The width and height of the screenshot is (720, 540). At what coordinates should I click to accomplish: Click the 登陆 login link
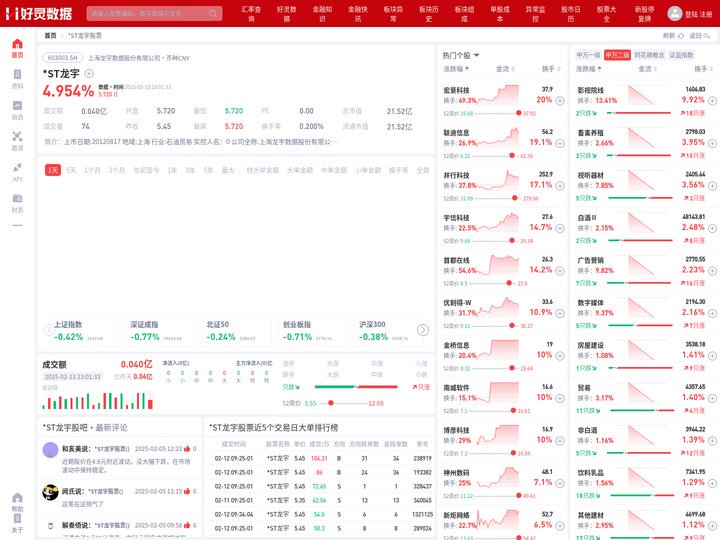click(691, 14)
